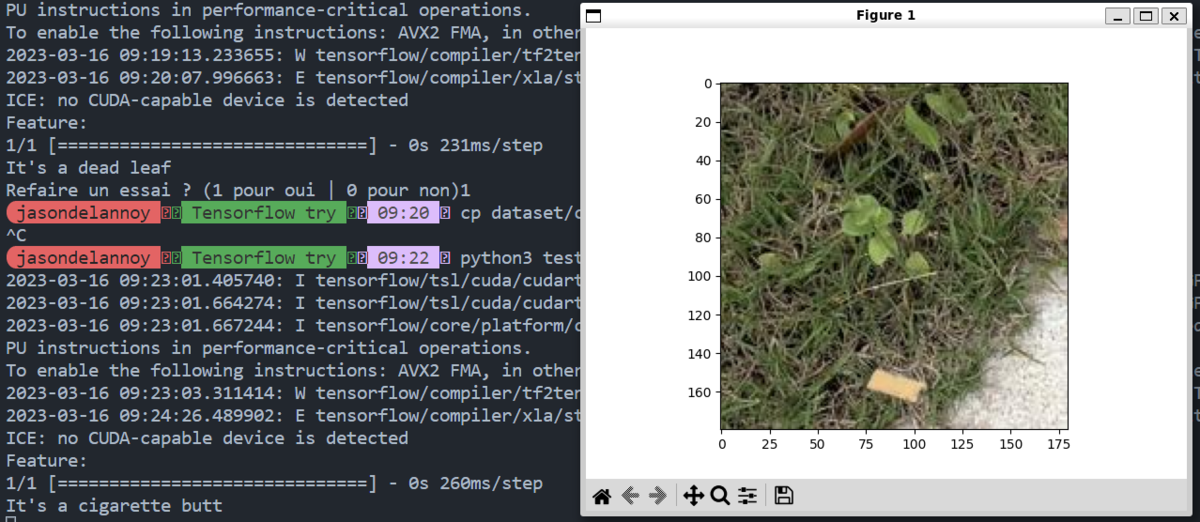Click the "It's a dead leaf" output line

pos(89,168)
